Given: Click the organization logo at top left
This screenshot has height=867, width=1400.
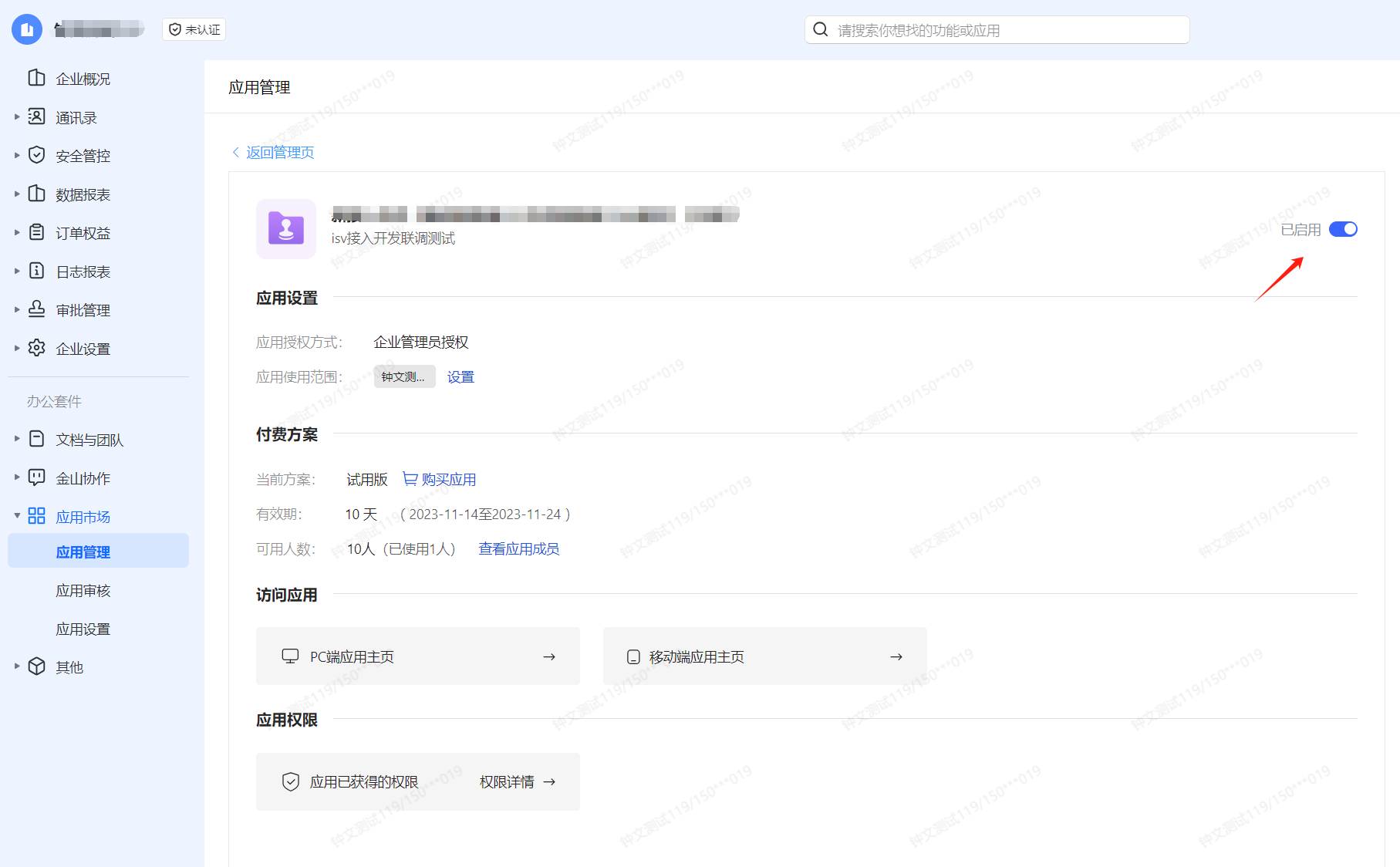Looking at the screenshot, I should [27, 30].
